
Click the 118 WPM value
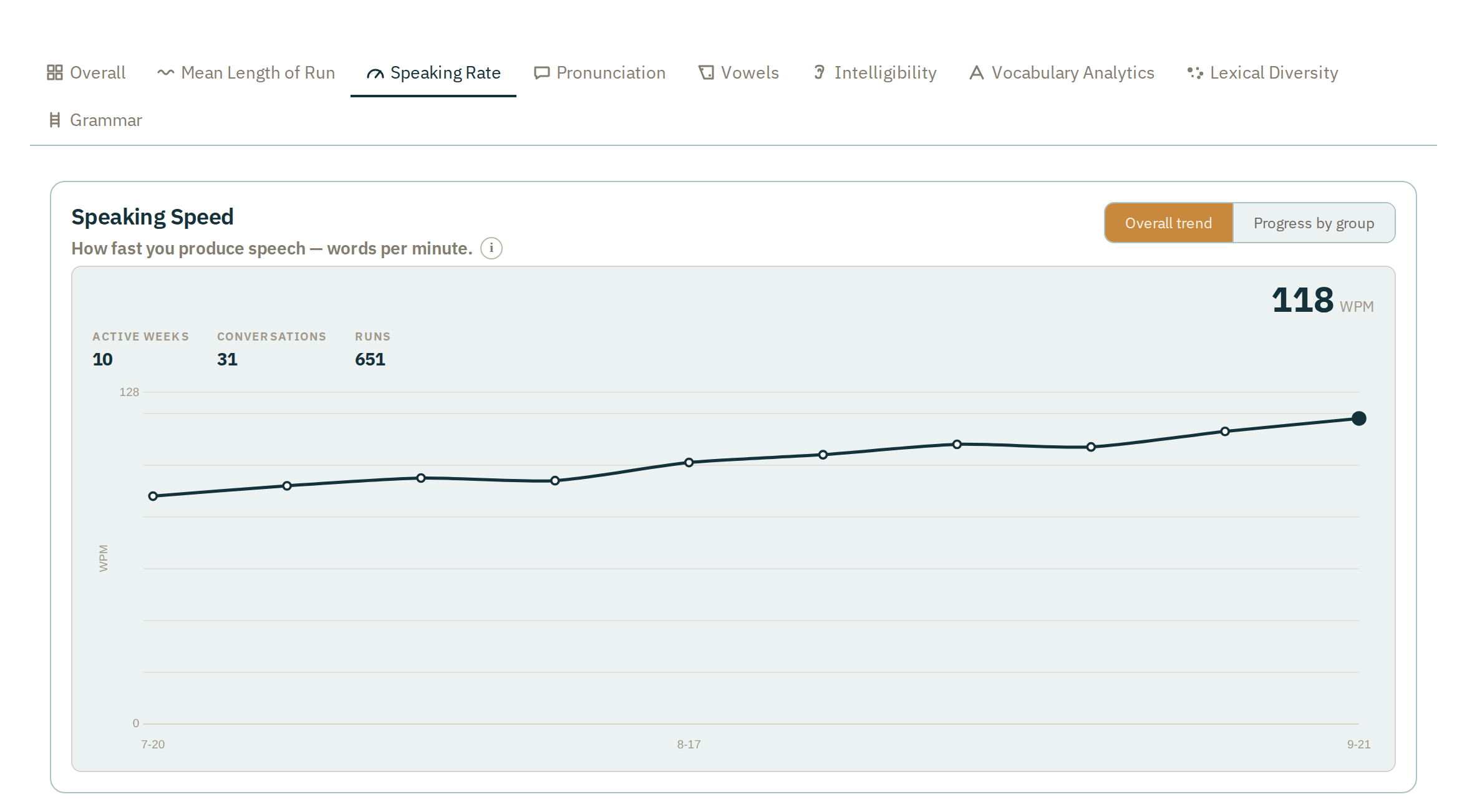click(x=1322, y=301)
